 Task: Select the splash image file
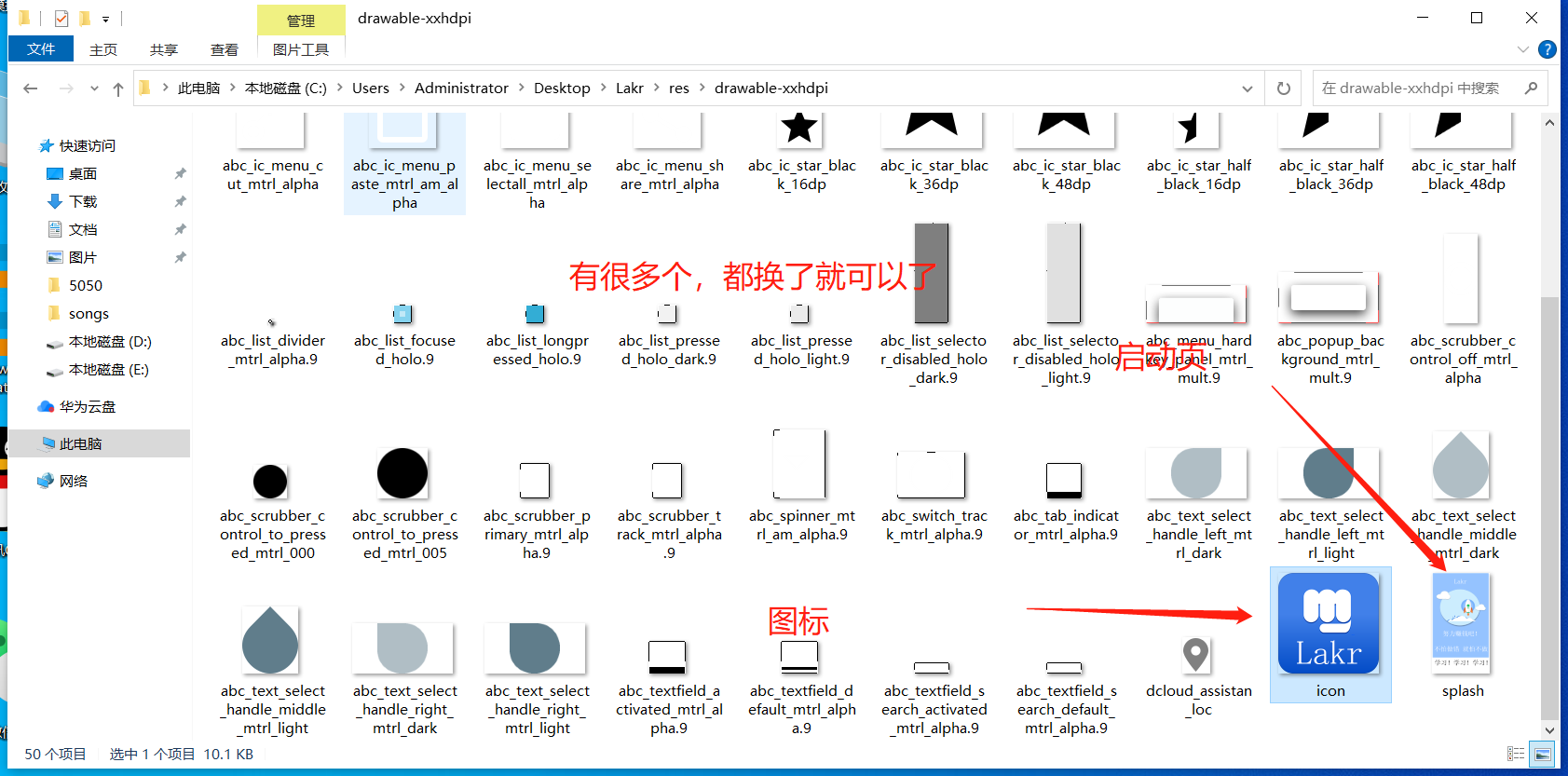coord(1462,634)
